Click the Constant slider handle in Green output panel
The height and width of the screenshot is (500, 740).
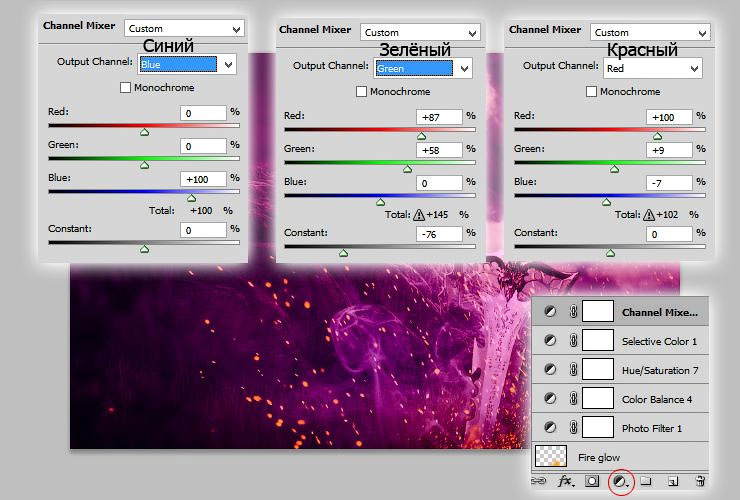click(344, 254)
